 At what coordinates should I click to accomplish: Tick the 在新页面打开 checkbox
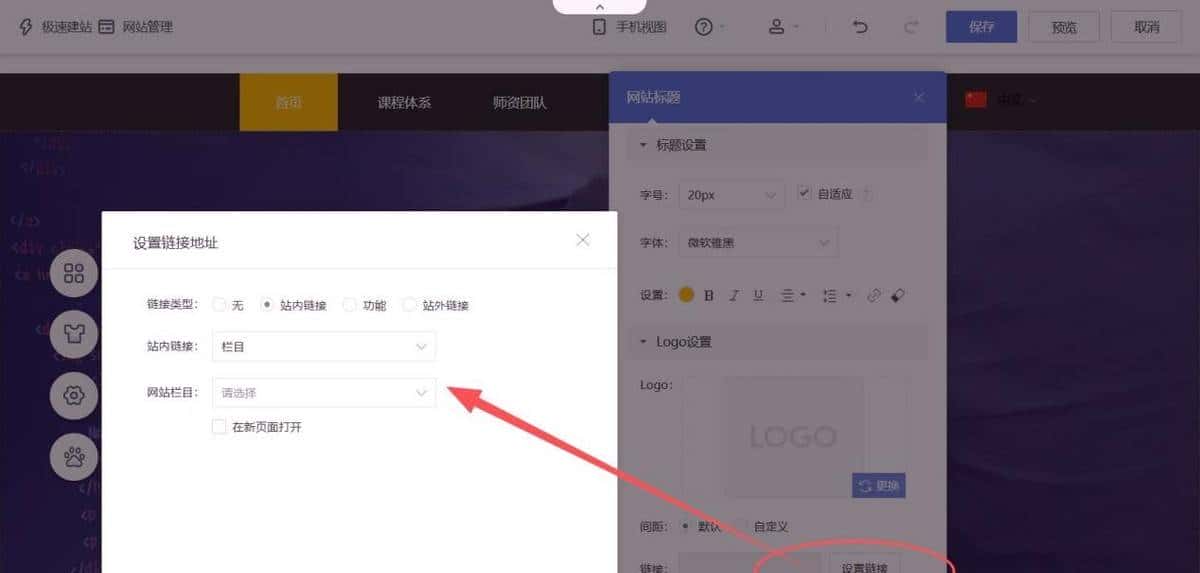tap(219, 427)
